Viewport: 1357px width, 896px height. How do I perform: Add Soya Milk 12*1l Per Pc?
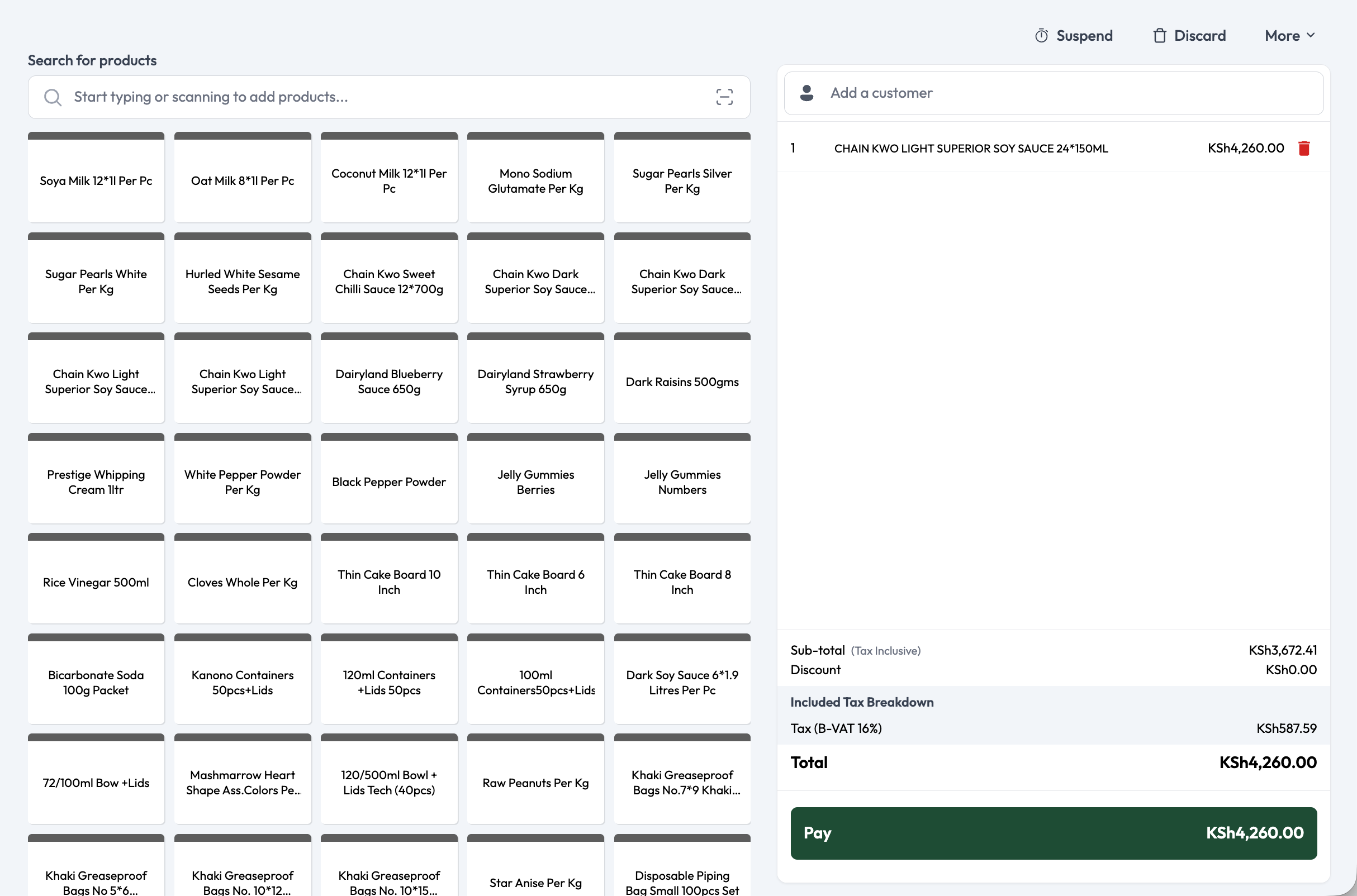pos(96,177)
